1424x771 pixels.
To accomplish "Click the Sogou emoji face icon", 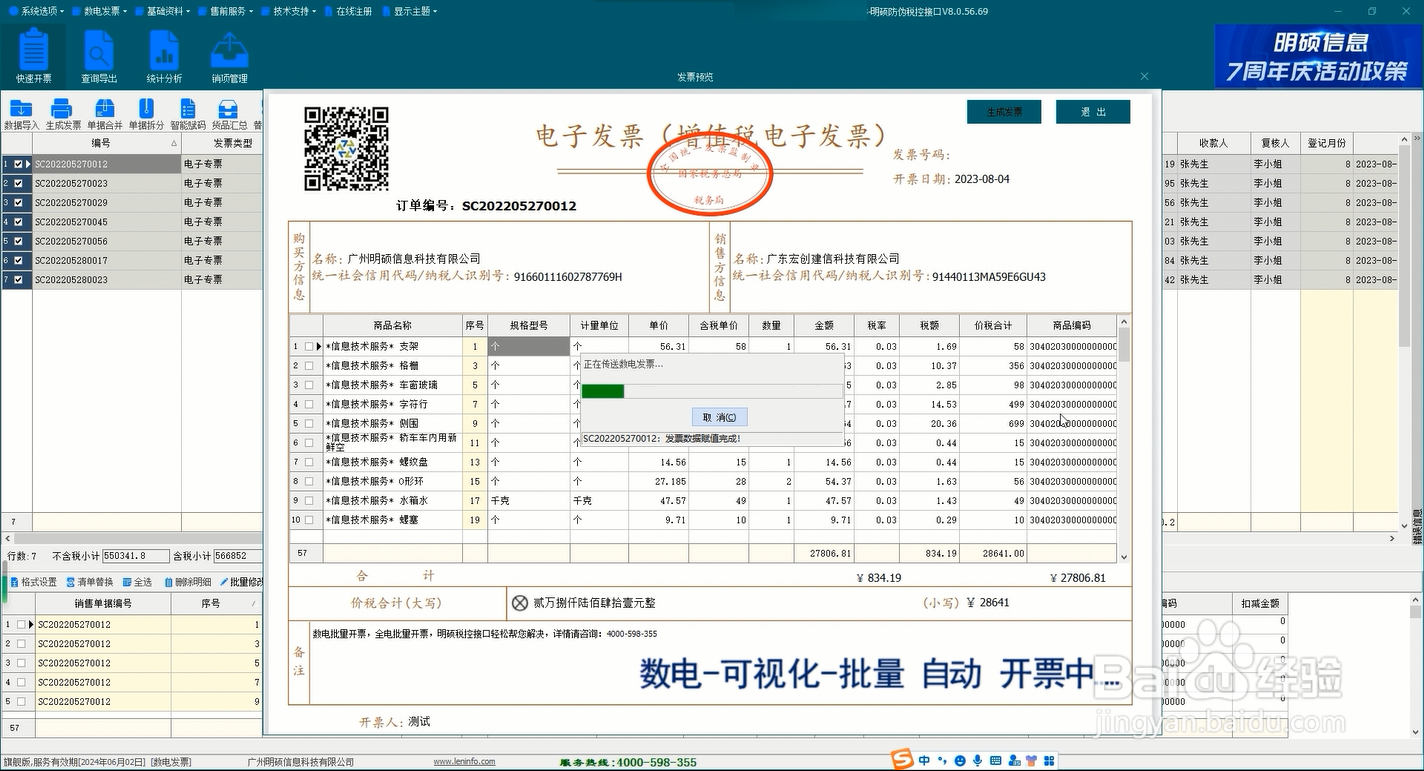I will (960, 761).
